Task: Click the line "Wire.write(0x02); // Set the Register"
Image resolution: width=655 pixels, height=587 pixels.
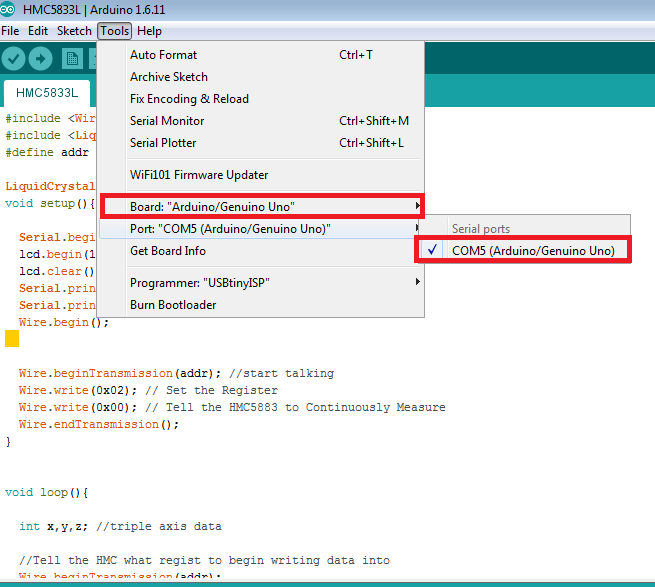Action: [148, 390]
